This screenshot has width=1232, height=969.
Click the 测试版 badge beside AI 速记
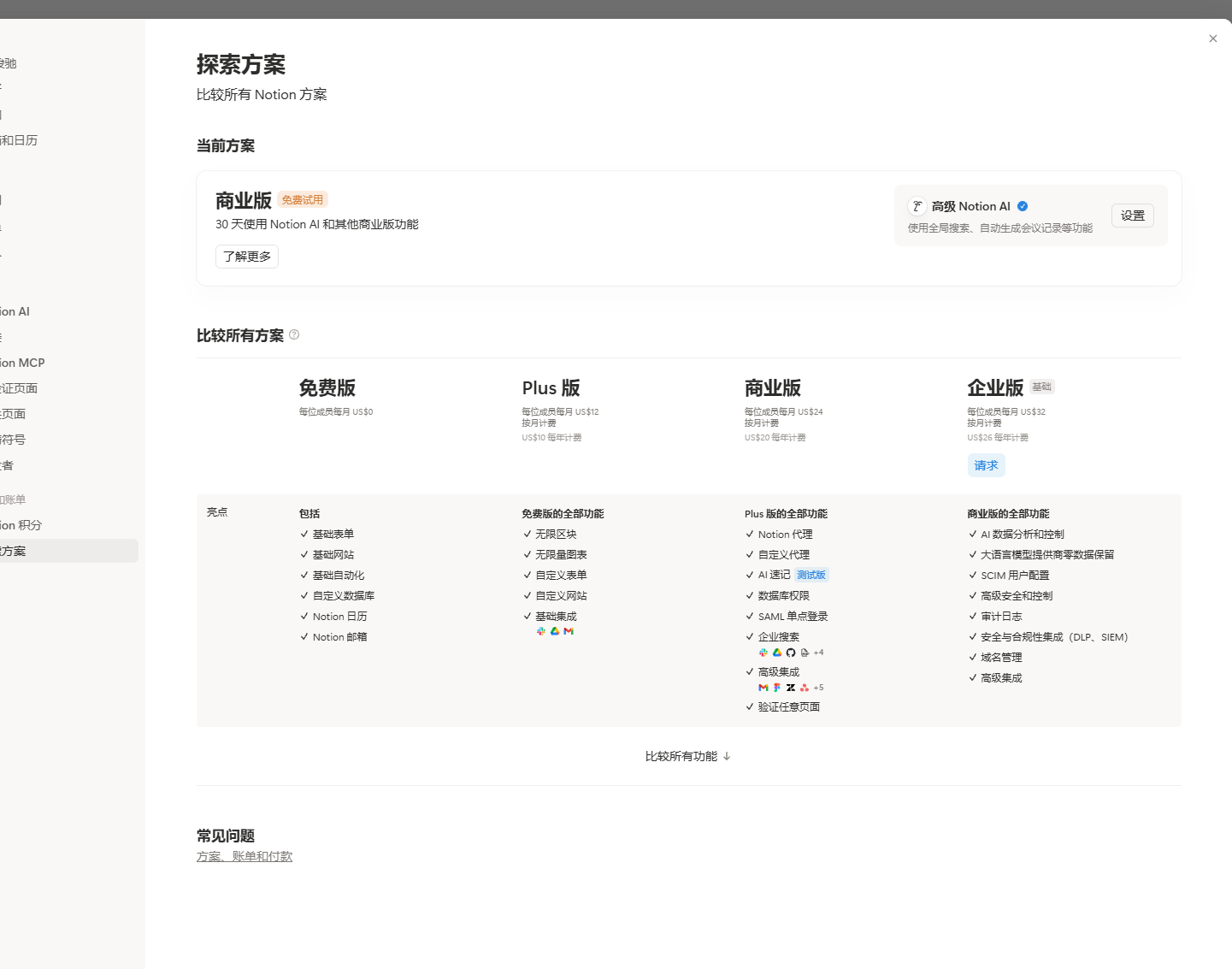(x=811, y=575)
